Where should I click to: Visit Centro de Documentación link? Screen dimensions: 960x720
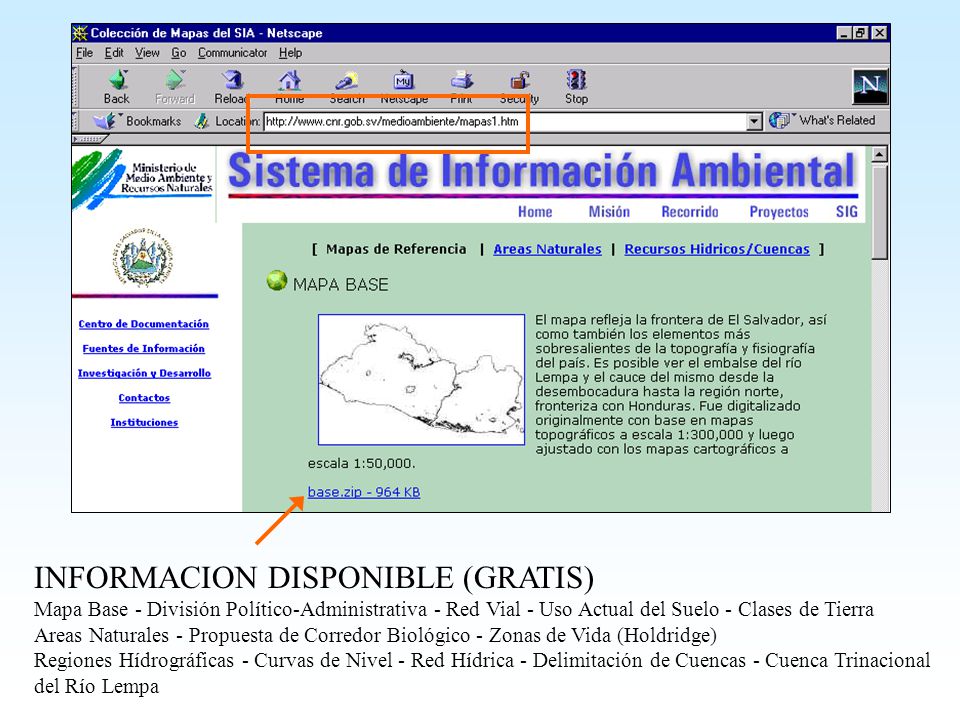(x=143, y=324)
